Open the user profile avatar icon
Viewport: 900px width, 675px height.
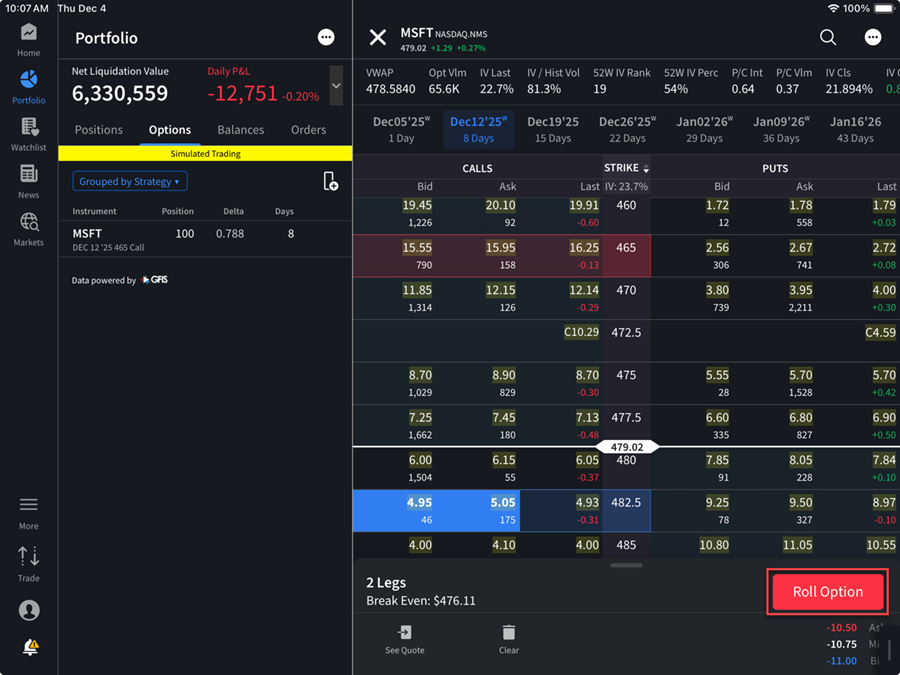coord(29,610)
